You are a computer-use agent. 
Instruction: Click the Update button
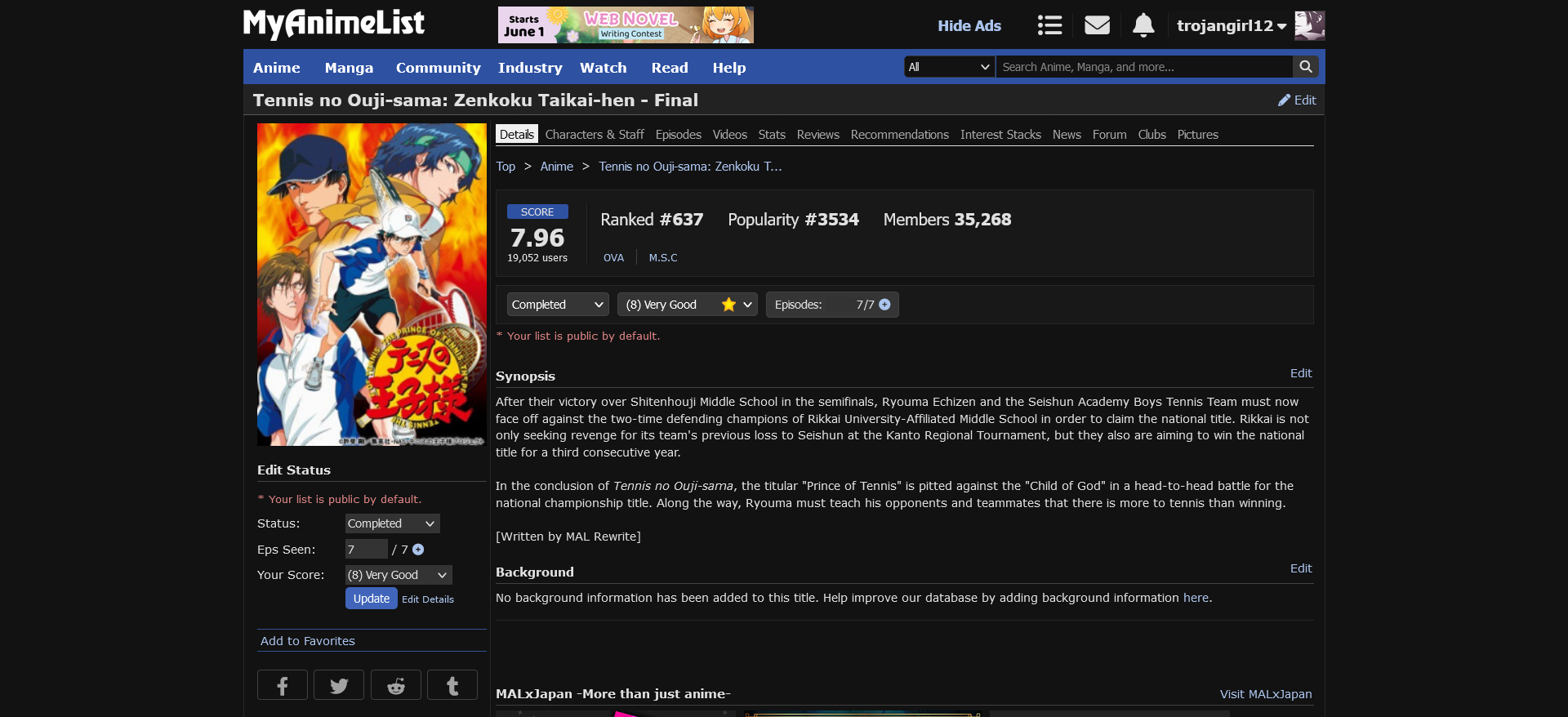coord(372,599)
